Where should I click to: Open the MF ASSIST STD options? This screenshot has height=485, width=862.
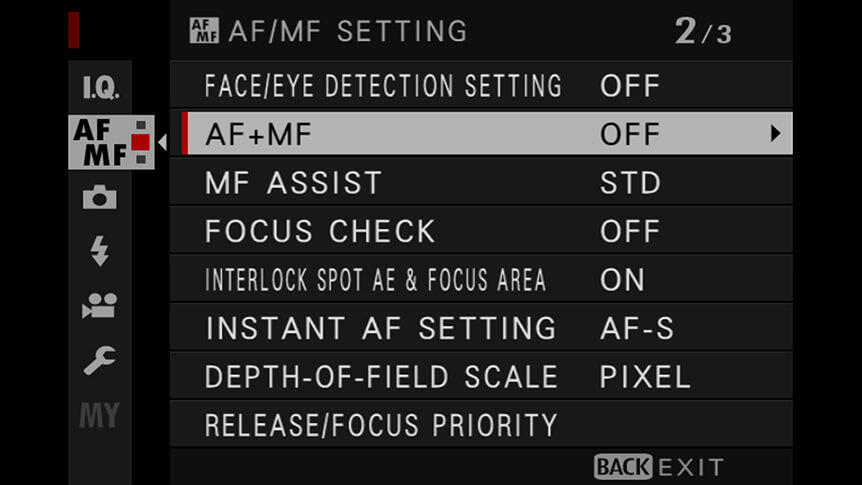coord(631,183)
